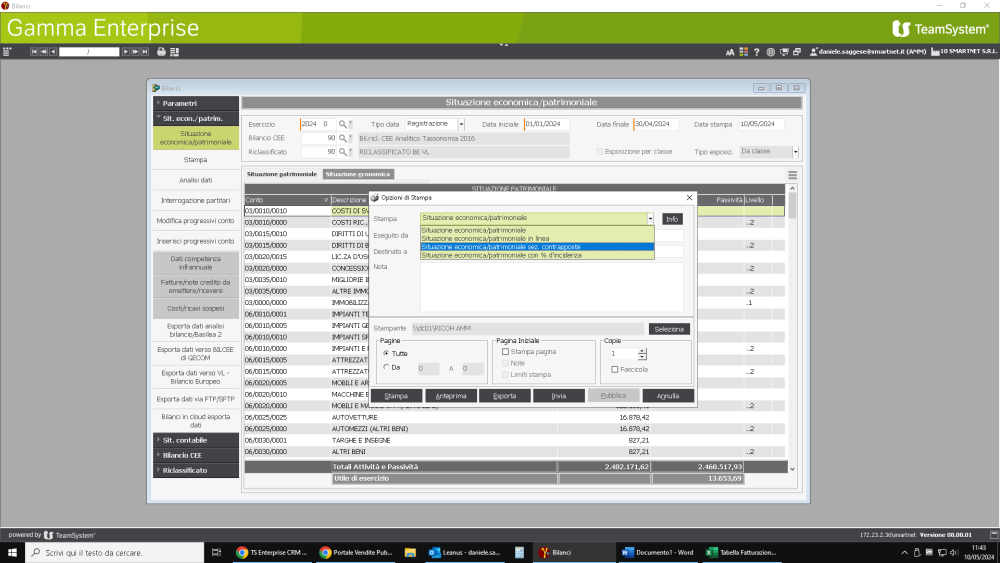Switch to Tabella Fatturazion Excel taskbar item
Image resolution: width=1000 pixels, height=563 pixels.
[741, 553]
